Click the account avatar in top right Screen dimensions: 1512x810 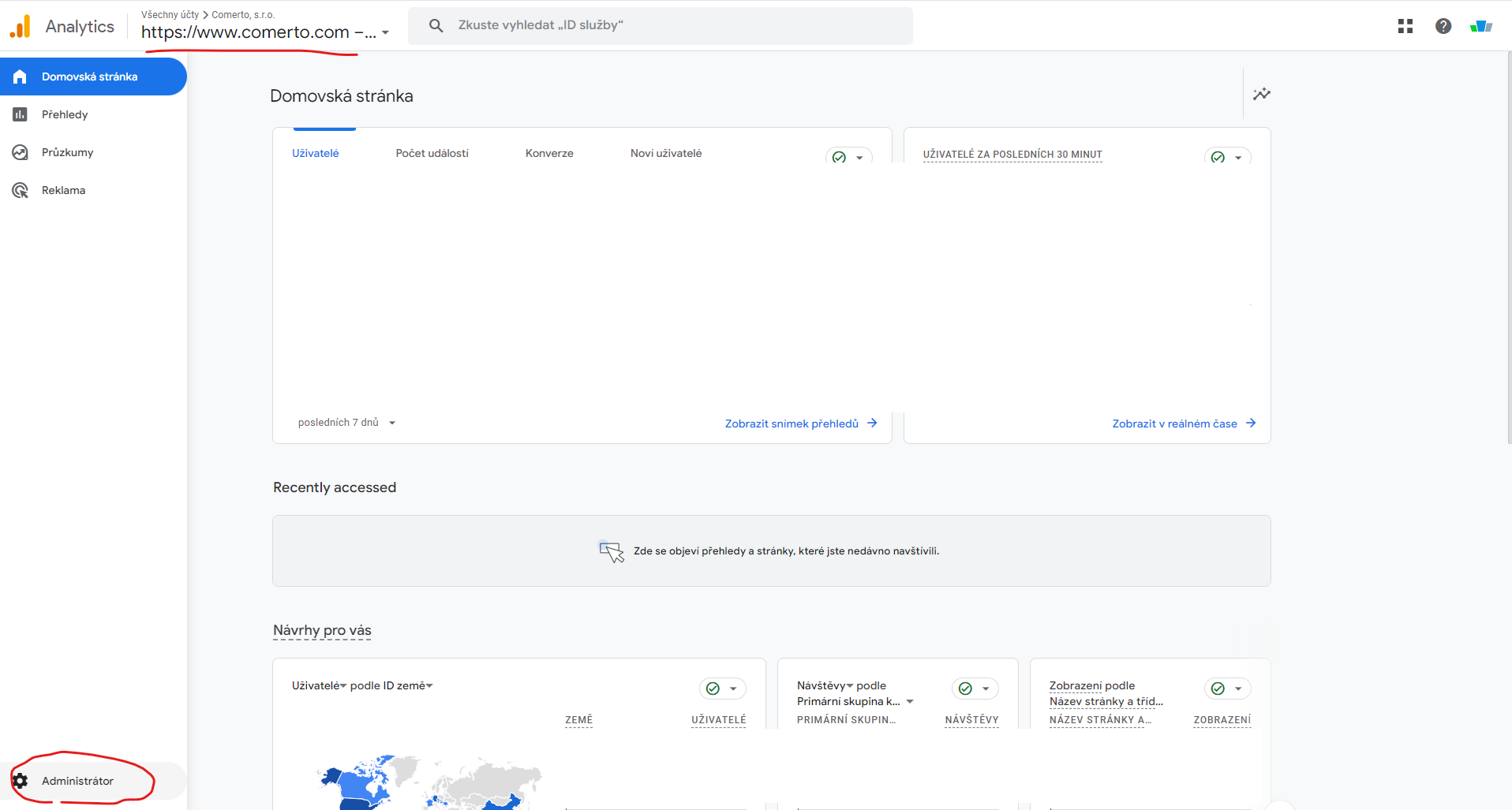tap(1480, 26)
